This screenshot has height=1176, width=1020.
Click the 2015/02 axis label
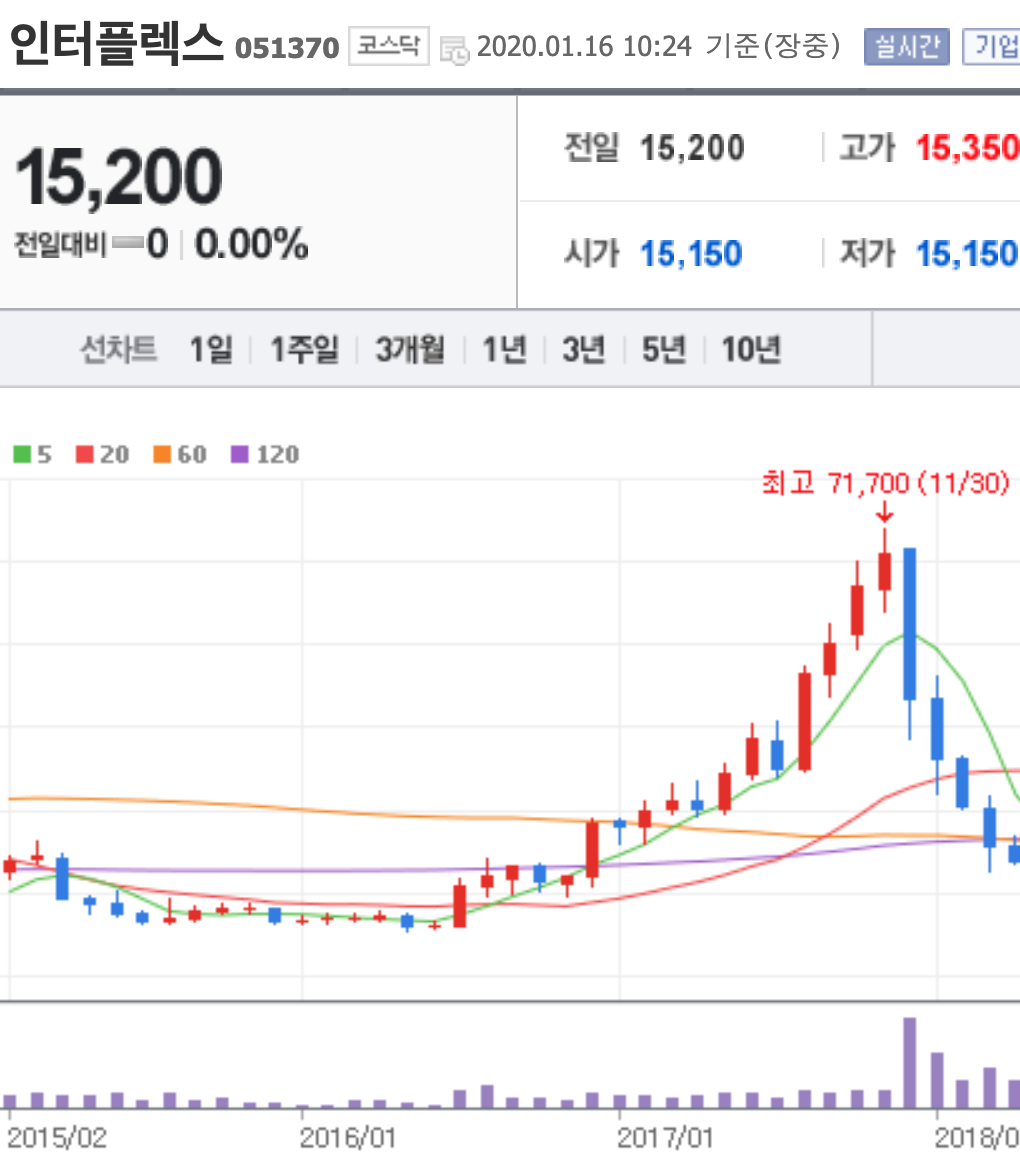(x=57, y=1138)
